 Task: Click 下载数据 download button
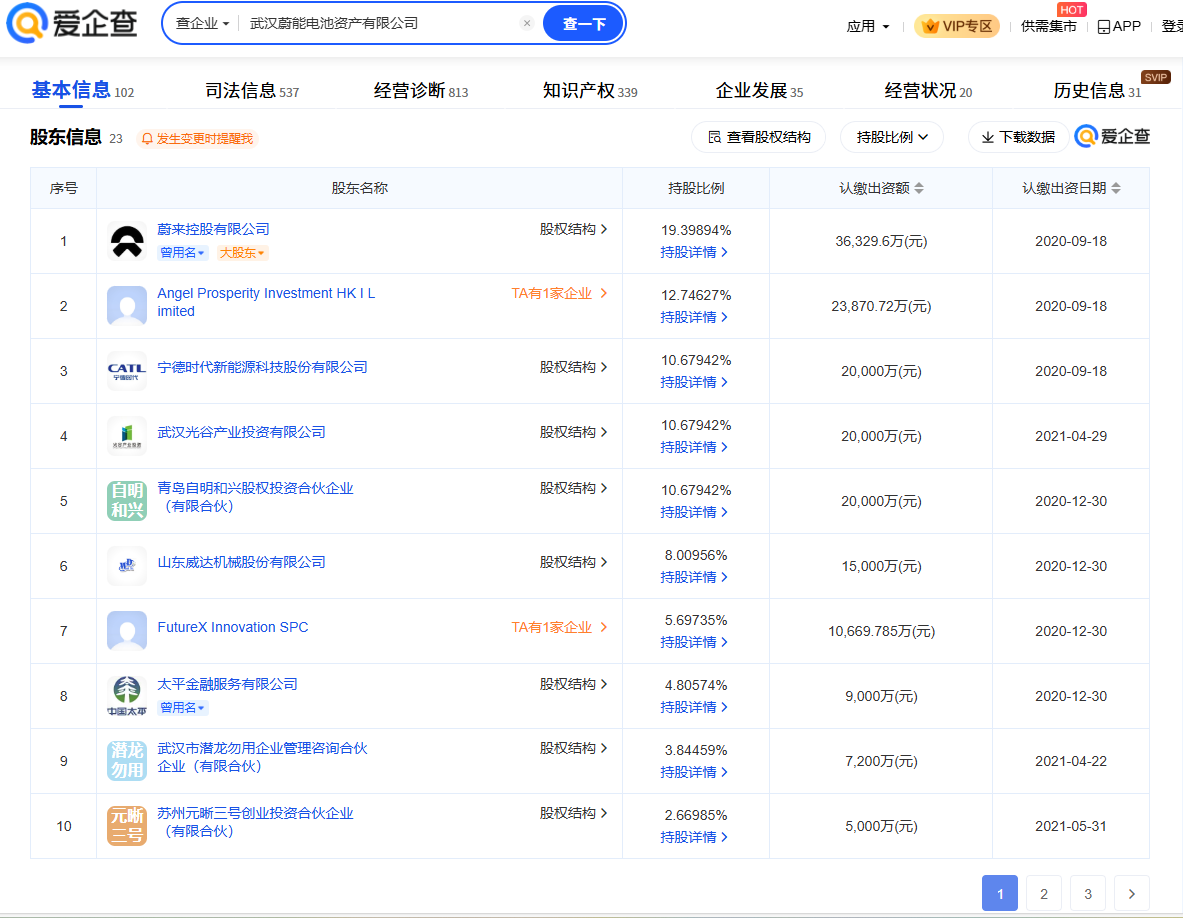pyautogui.click(x=1018, y=137)
